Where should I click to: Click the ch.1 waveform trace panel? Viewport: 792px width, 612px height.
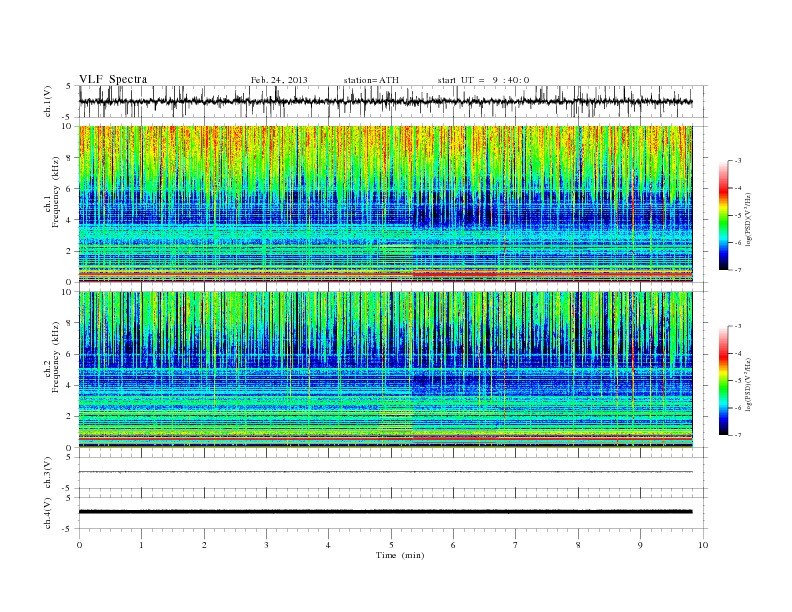pos(393,101)
